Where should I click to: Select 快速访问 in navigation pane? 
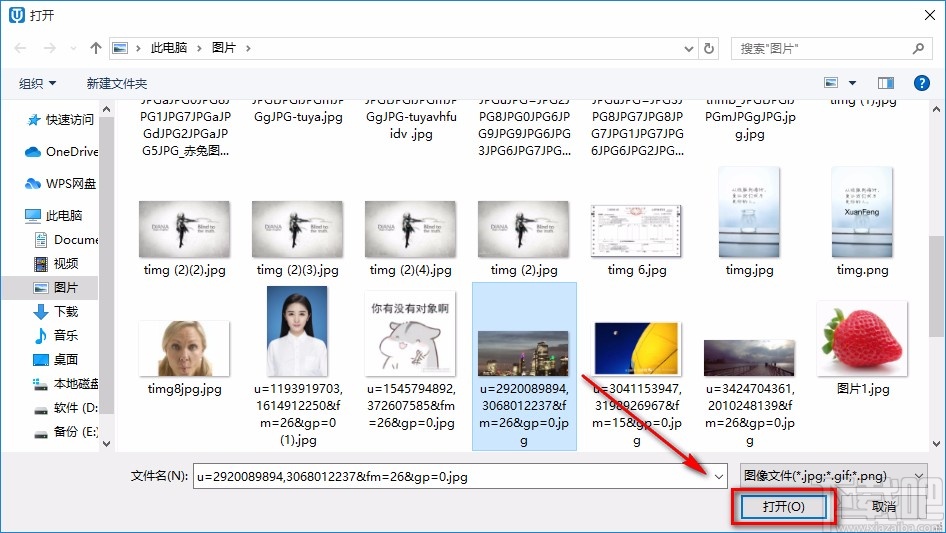coord(61,120)
